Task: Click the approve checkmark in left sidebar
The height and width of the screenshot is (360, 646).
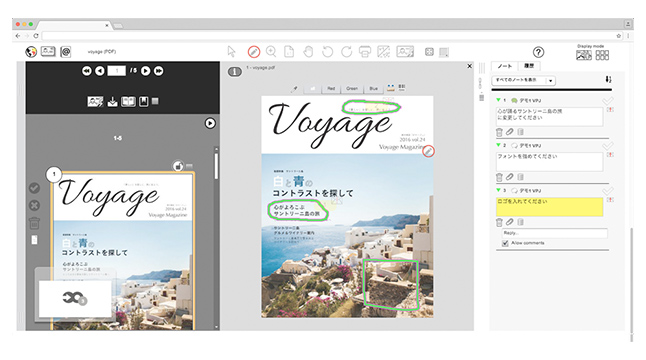Action: [35, 188]
